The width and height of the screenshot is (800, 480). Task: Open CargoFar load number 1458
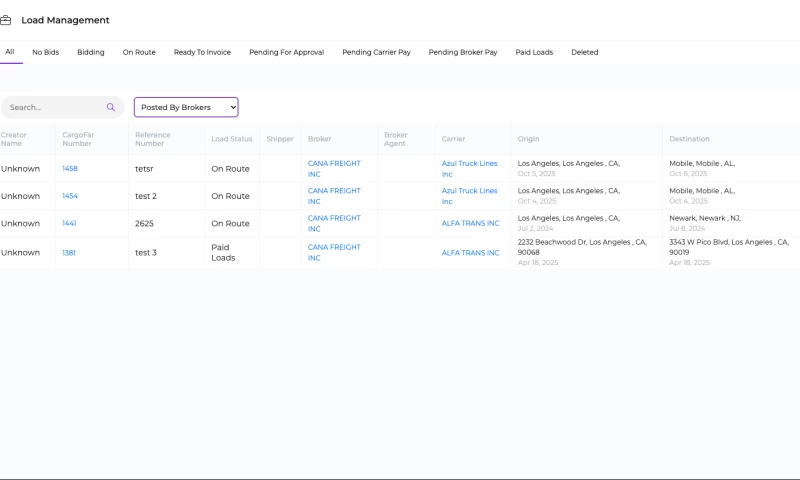[70, 168]
